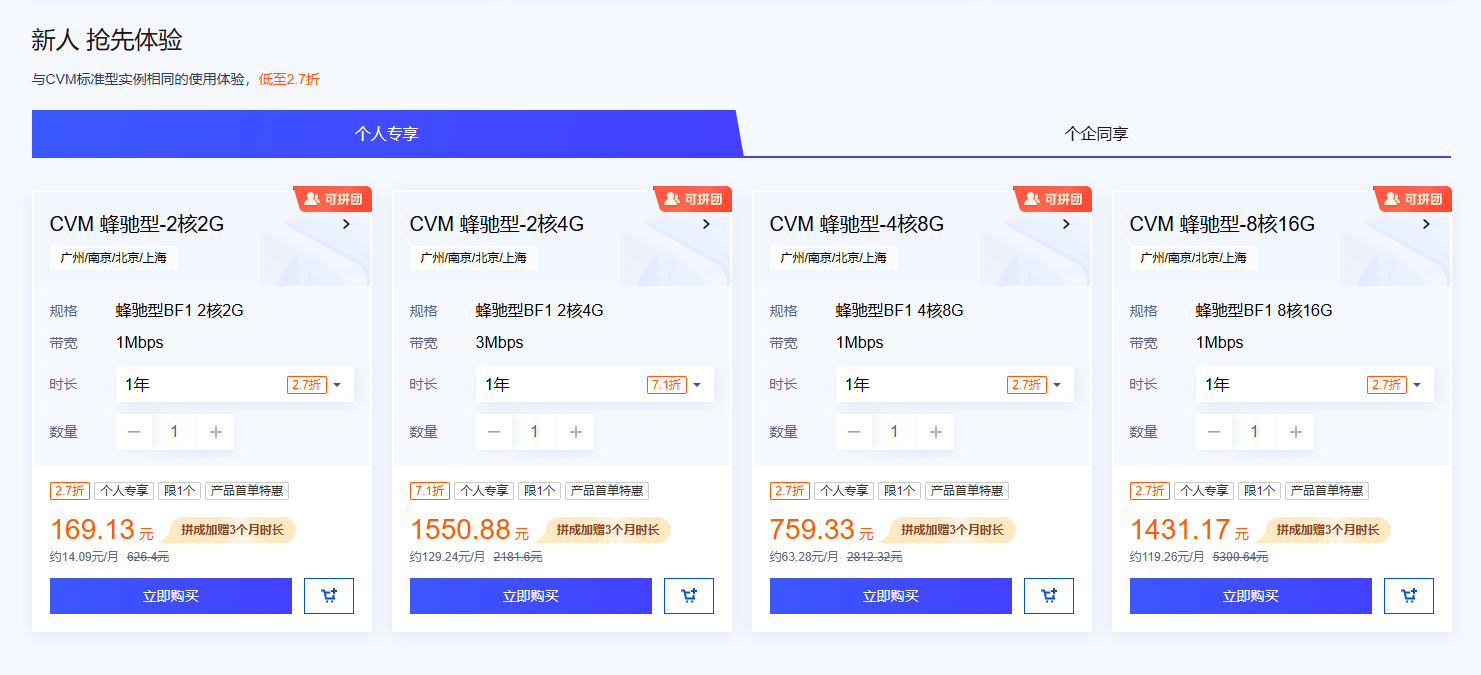Click price 1550.88 元

(x=470, y=530)
